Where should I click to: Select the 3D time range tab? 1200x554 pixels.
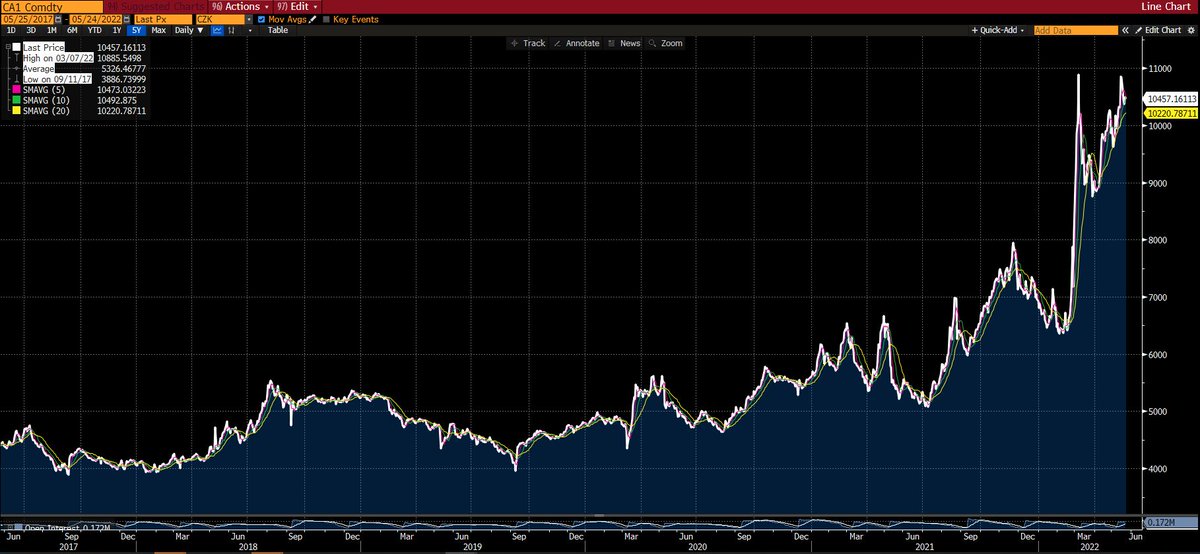31,30
